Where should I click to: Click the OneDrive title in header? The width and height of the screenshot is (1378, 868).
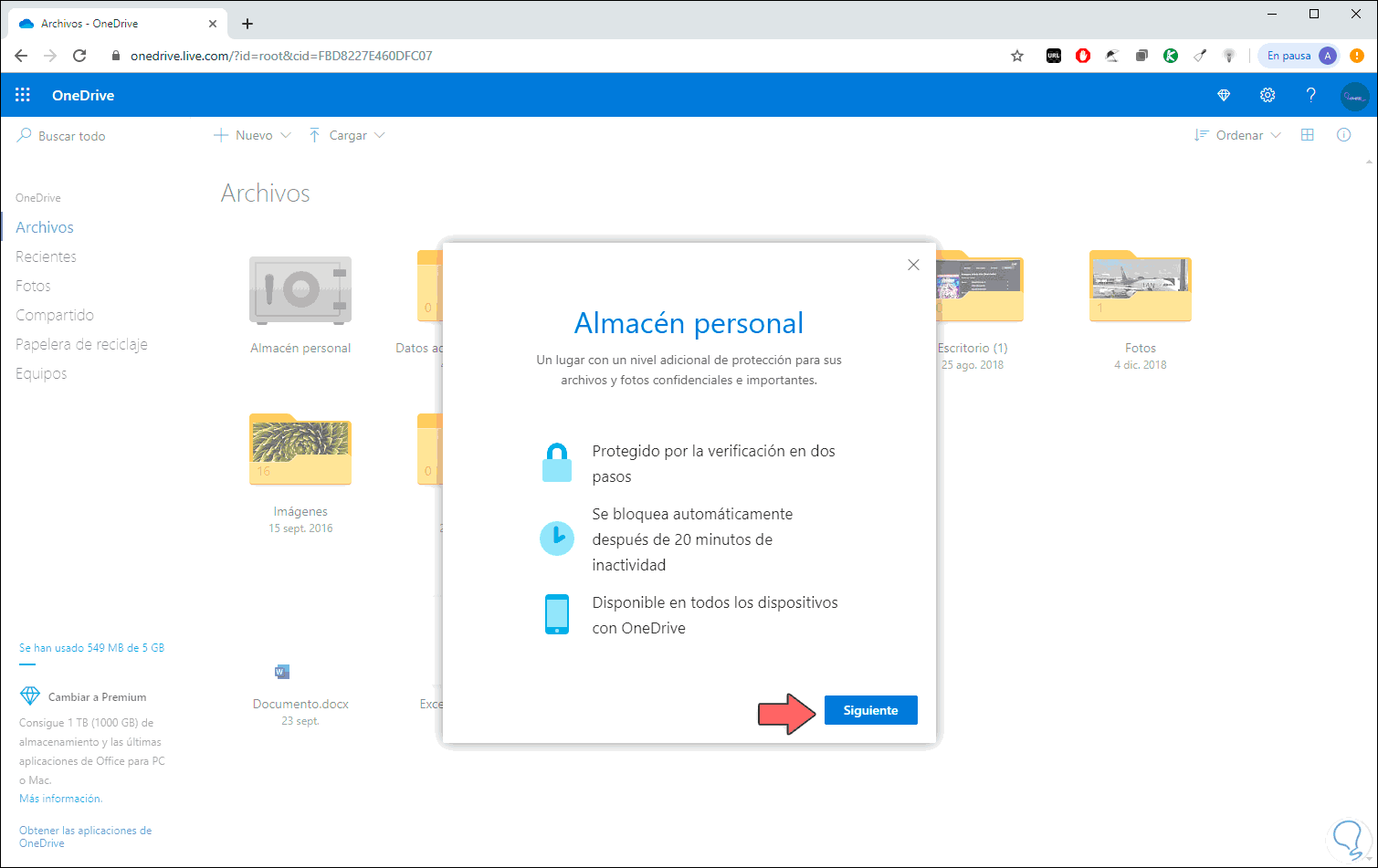(x=83, y=95)
